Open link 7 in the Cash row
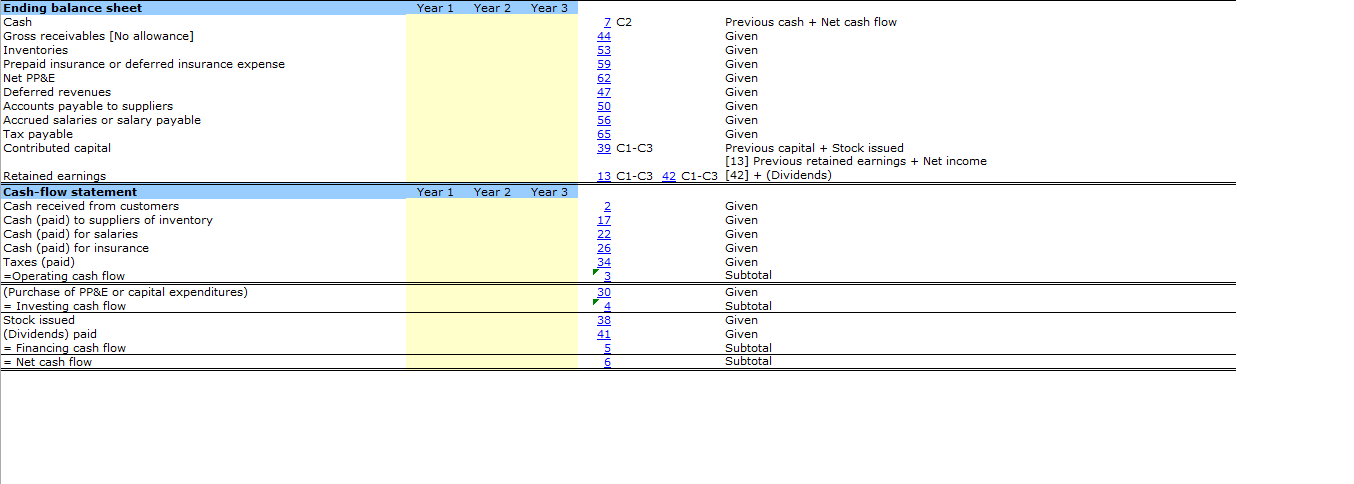The height and width of the screenshot is (484, 1354). (x=608, y=22)
